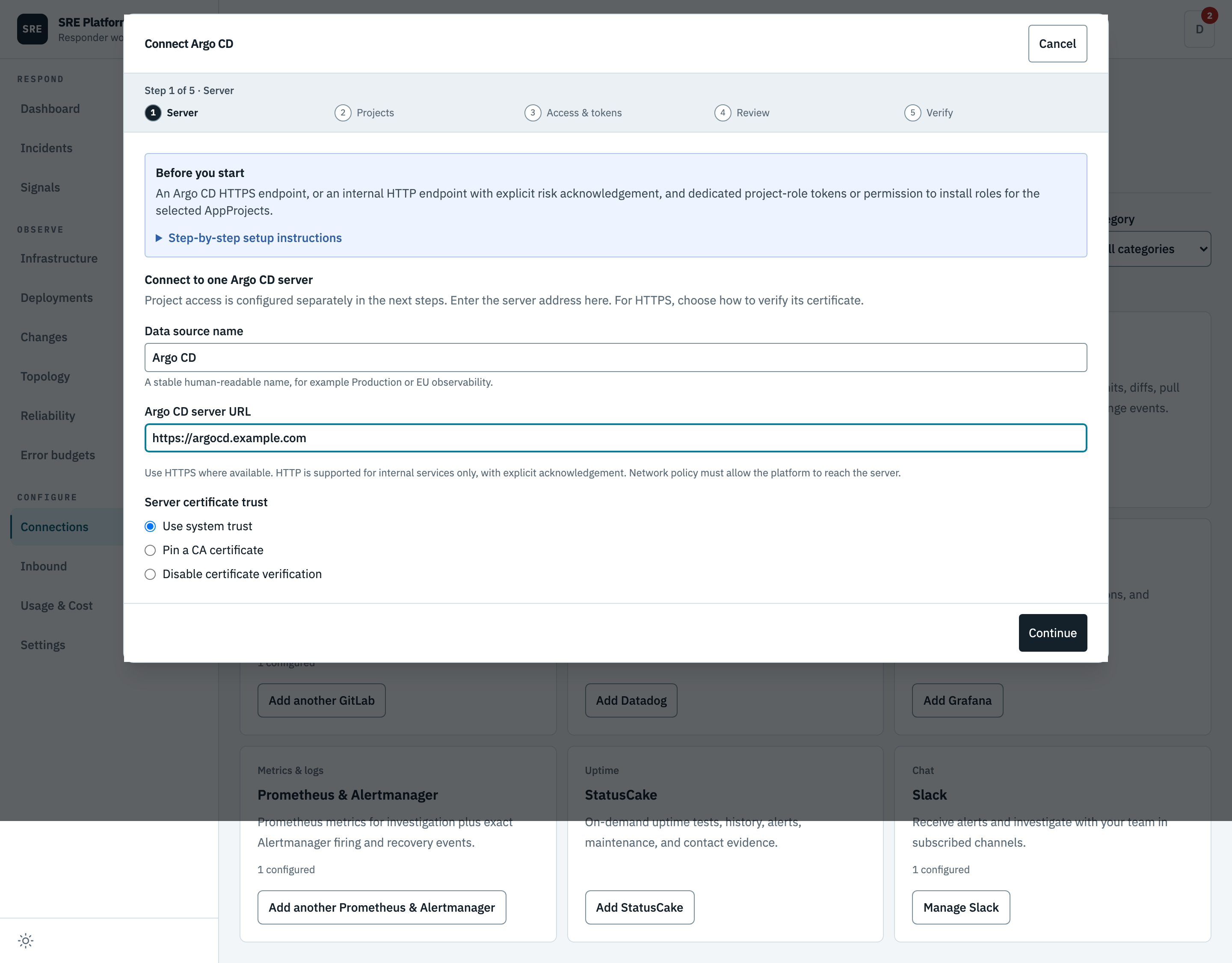
Task: Click the Server certificate trust label
Action: coord(206,502)
